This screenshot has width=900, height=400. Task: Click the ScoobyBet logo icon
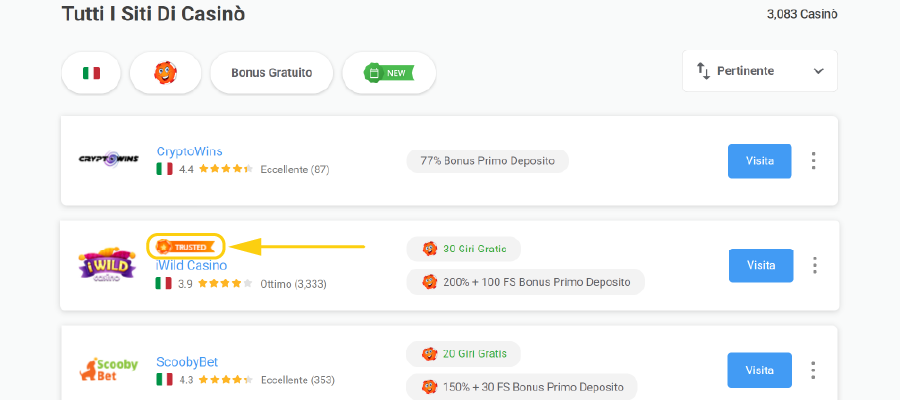[x=108, y=370]
